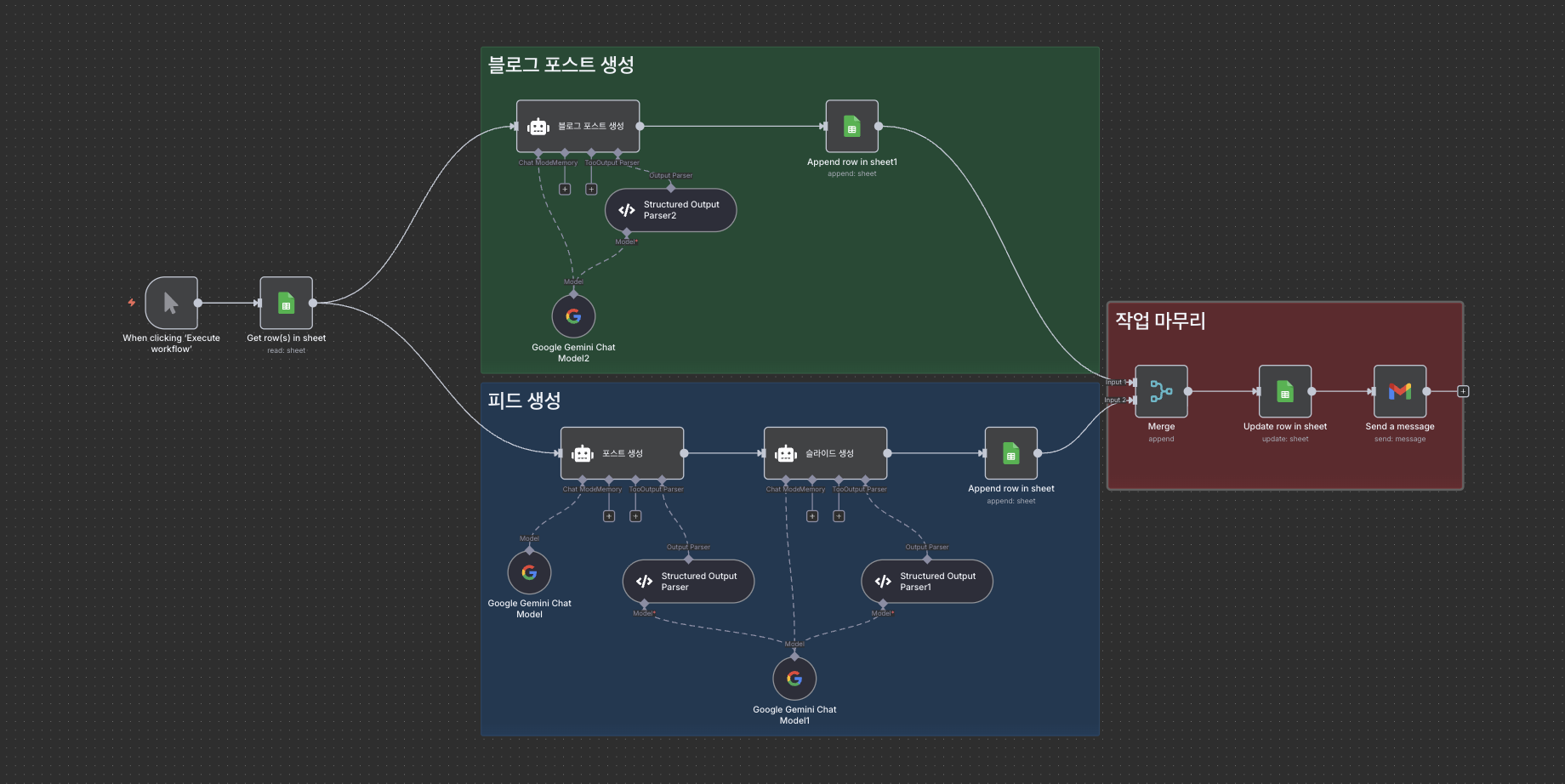Viewport: 1565px width, 784px height.
Task: Click the manual Execute workflow trigger node
Action: (171, 303)
